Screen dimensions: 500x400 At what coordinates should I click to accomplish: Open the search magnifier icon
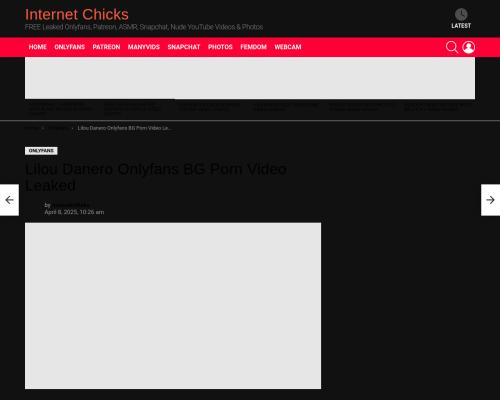pyautogui.click(x=452, y=47)
